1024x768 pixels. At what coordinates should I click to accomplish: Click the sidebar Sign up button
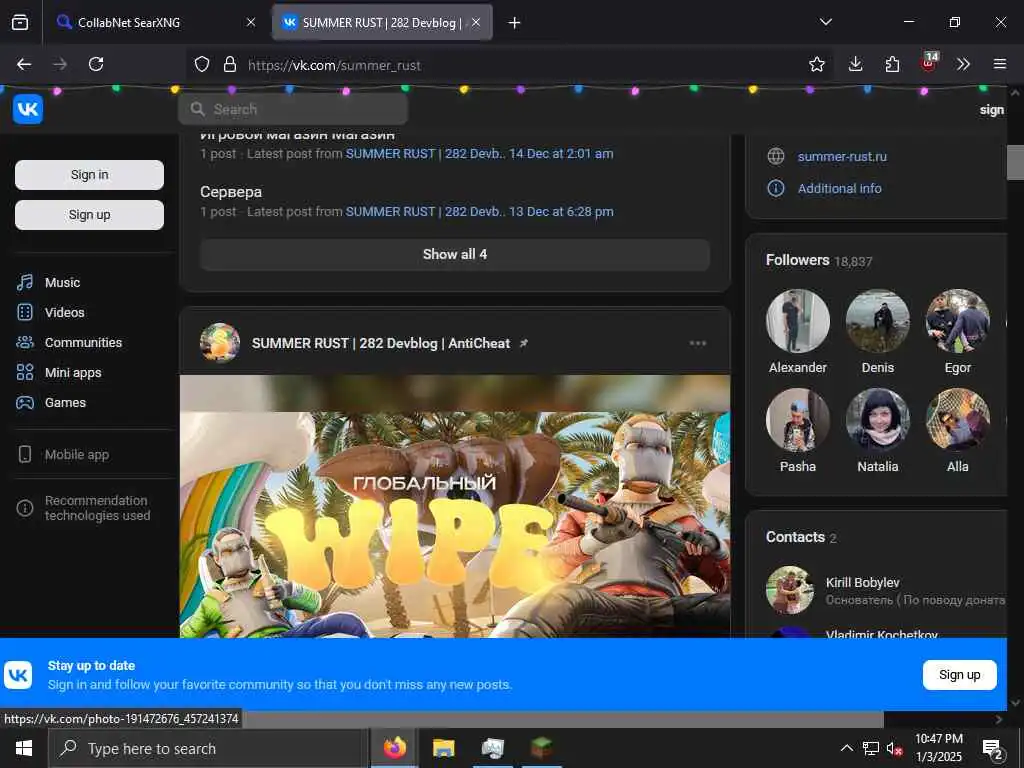pyautogui.click(x=89, y=215)
